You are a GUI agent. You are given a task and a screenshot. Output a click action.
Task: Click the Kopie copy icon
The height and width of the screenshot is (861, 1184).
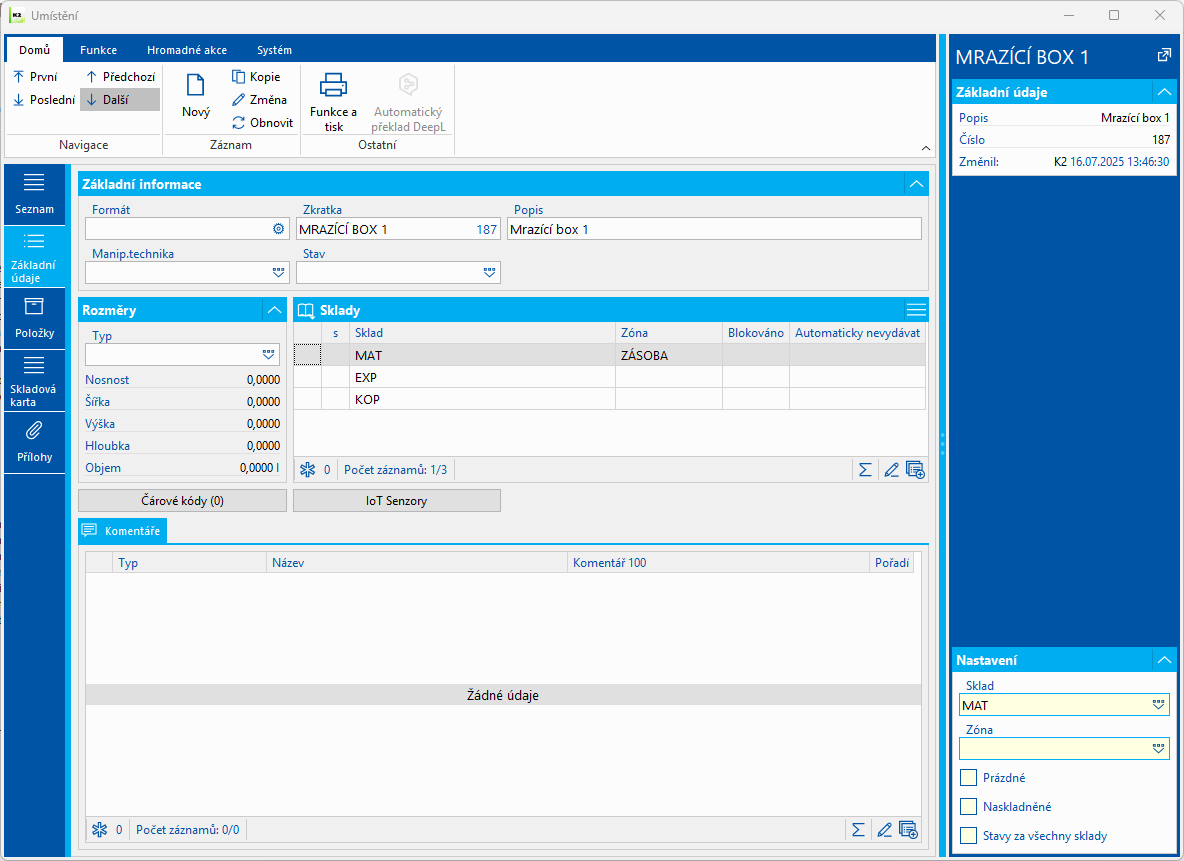[x=238, y=77]
